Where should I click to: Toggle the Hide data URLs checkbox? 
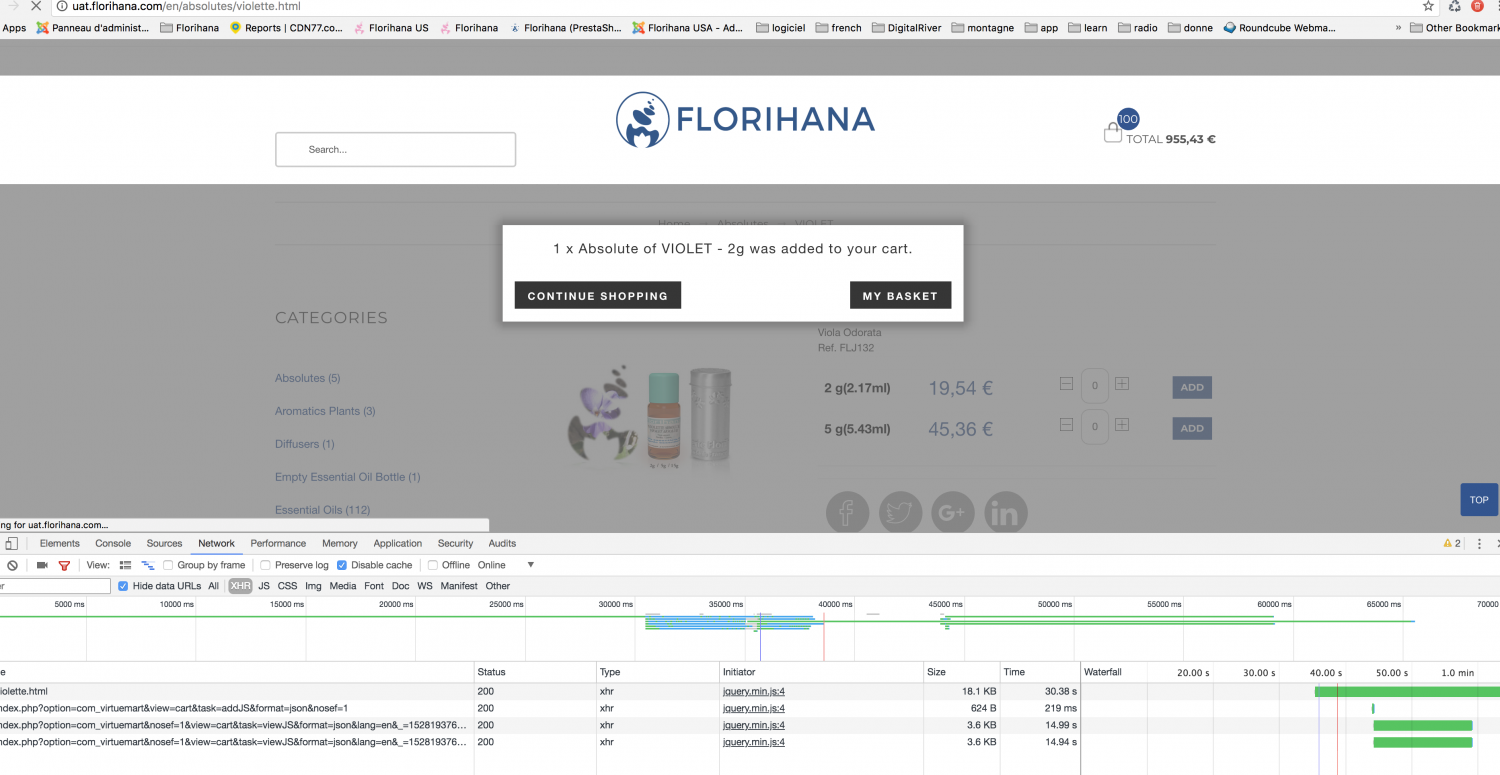[x=123, y=586]
